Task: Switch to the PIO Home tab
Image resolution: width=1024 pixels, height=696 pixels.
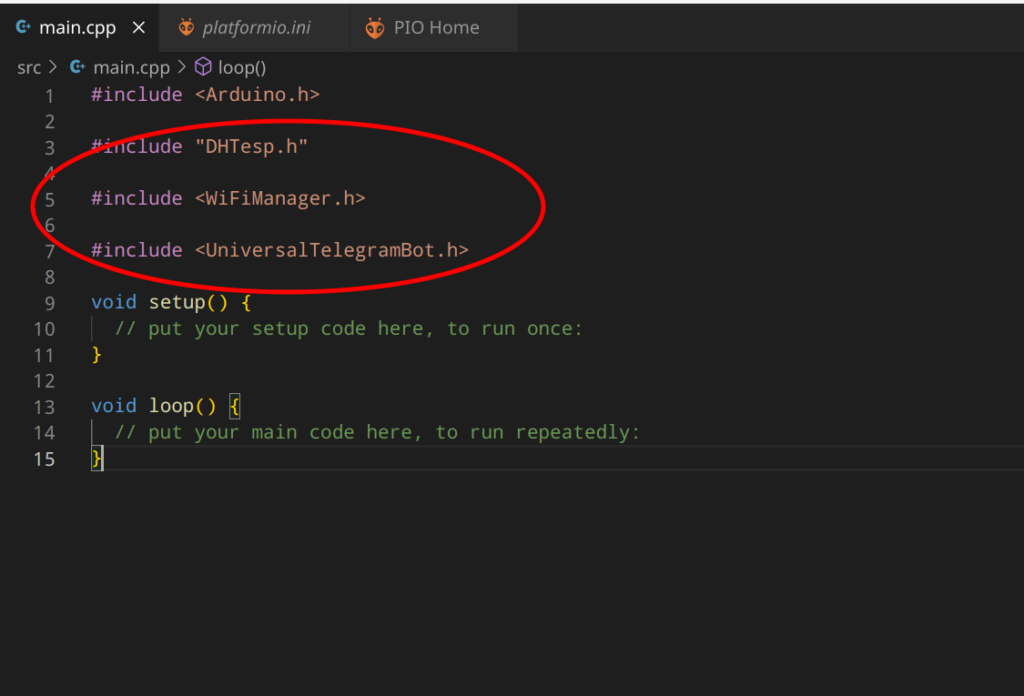Action: click(x=436, y=28)
